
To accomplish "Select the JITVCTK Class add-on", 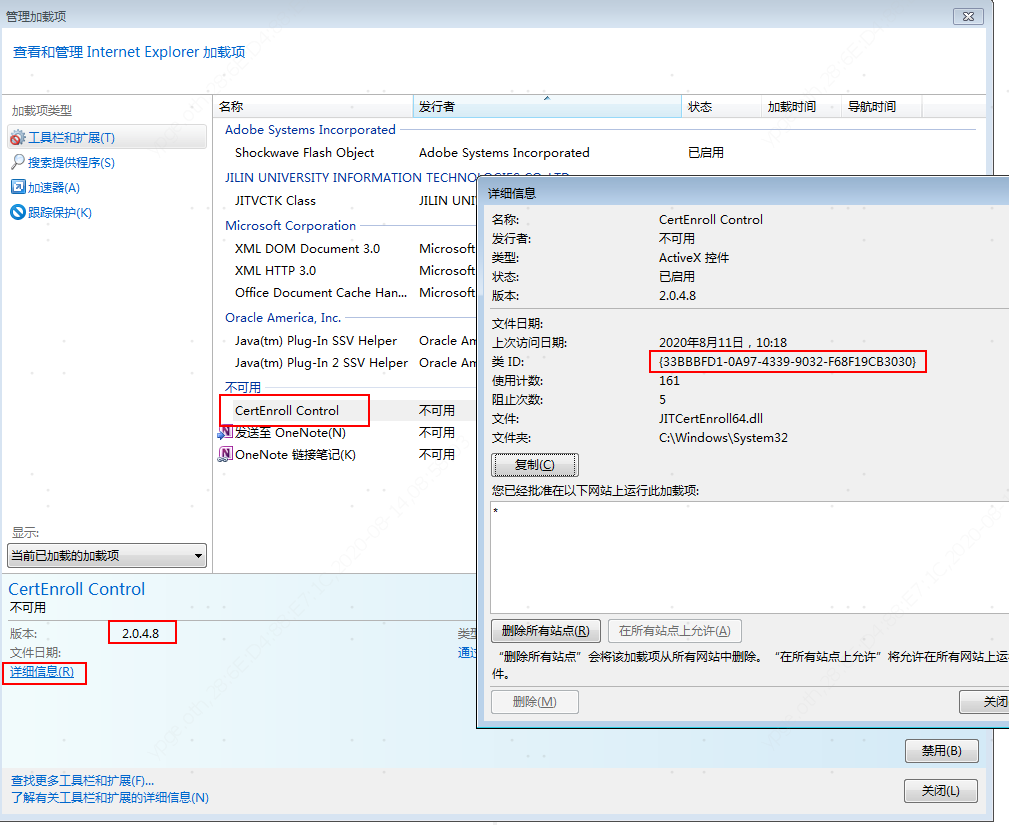I will point(275,200).
